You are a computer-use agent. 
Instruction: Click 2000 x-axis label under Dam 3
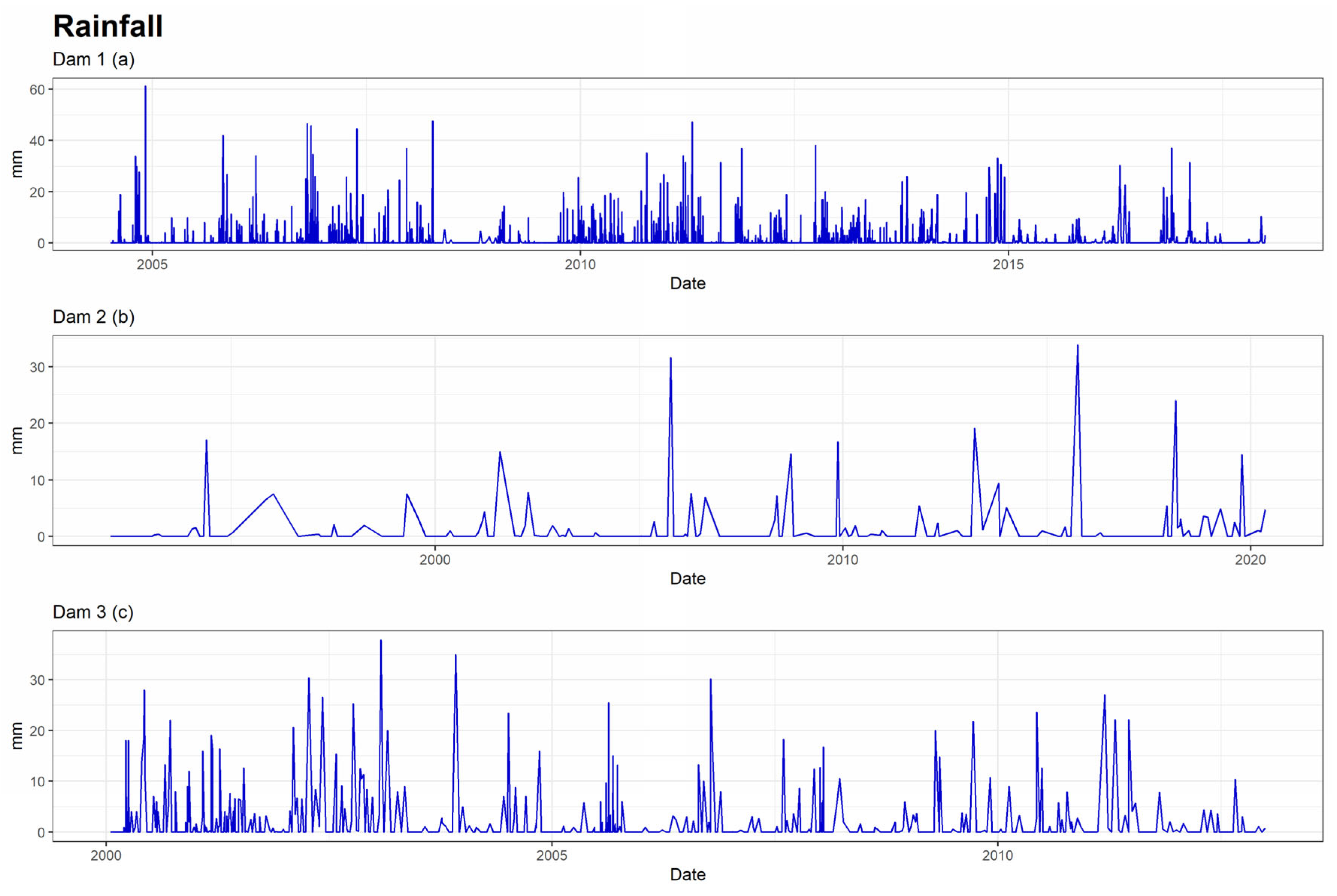click(106, 855)
